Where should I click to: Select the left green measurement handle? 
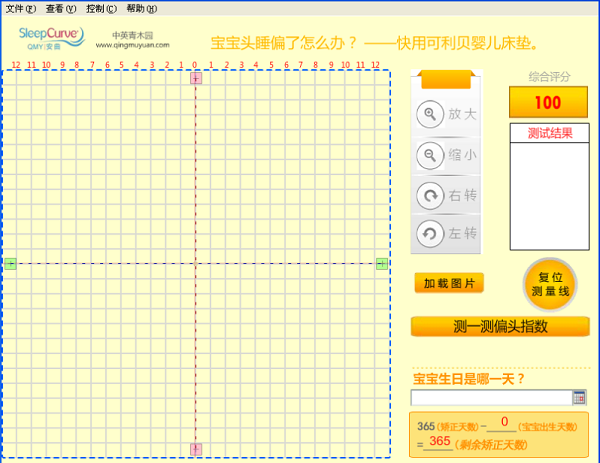click(x=10, y=264)
